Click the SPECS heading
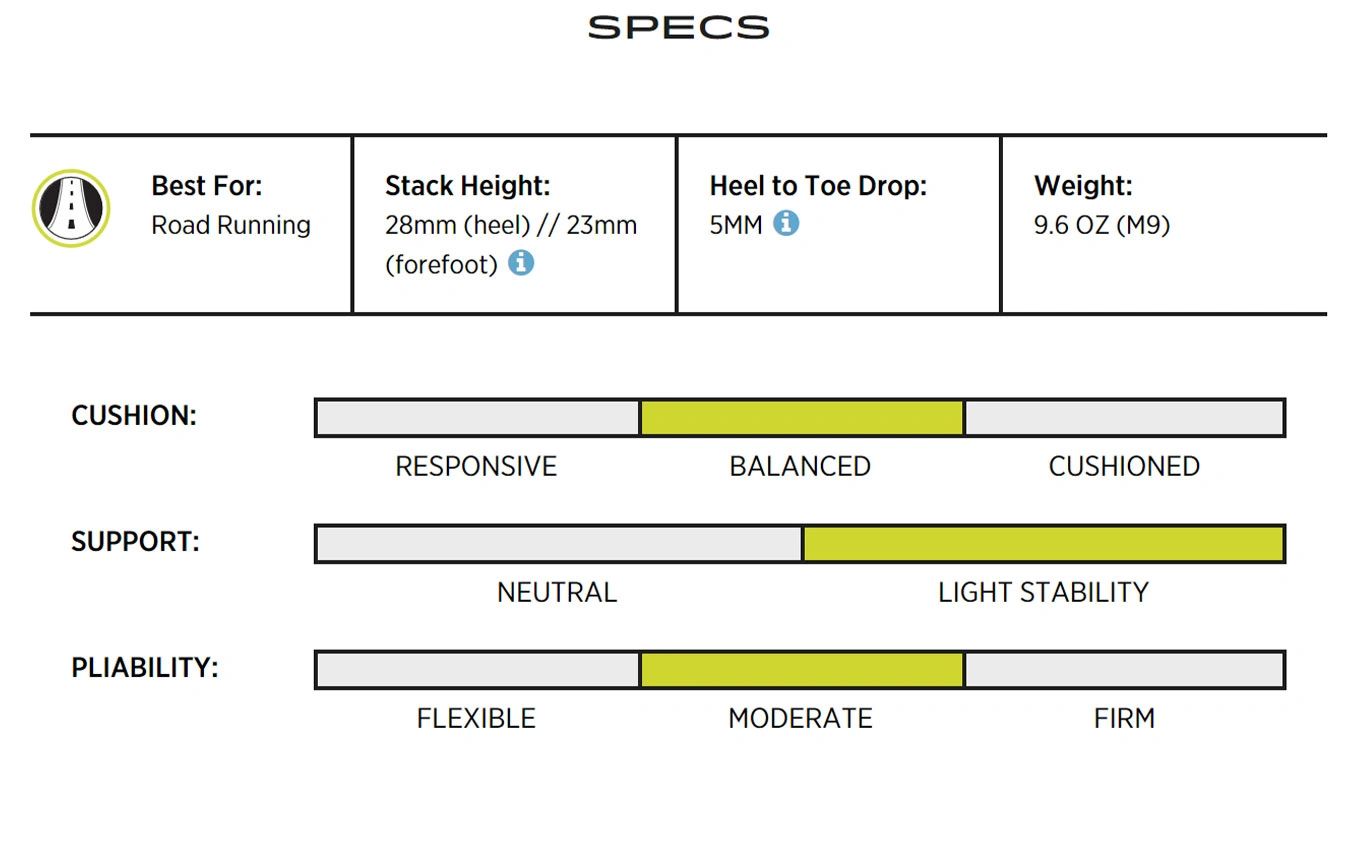Viewport: 1356px width, 849px height. tap(678, 27)
